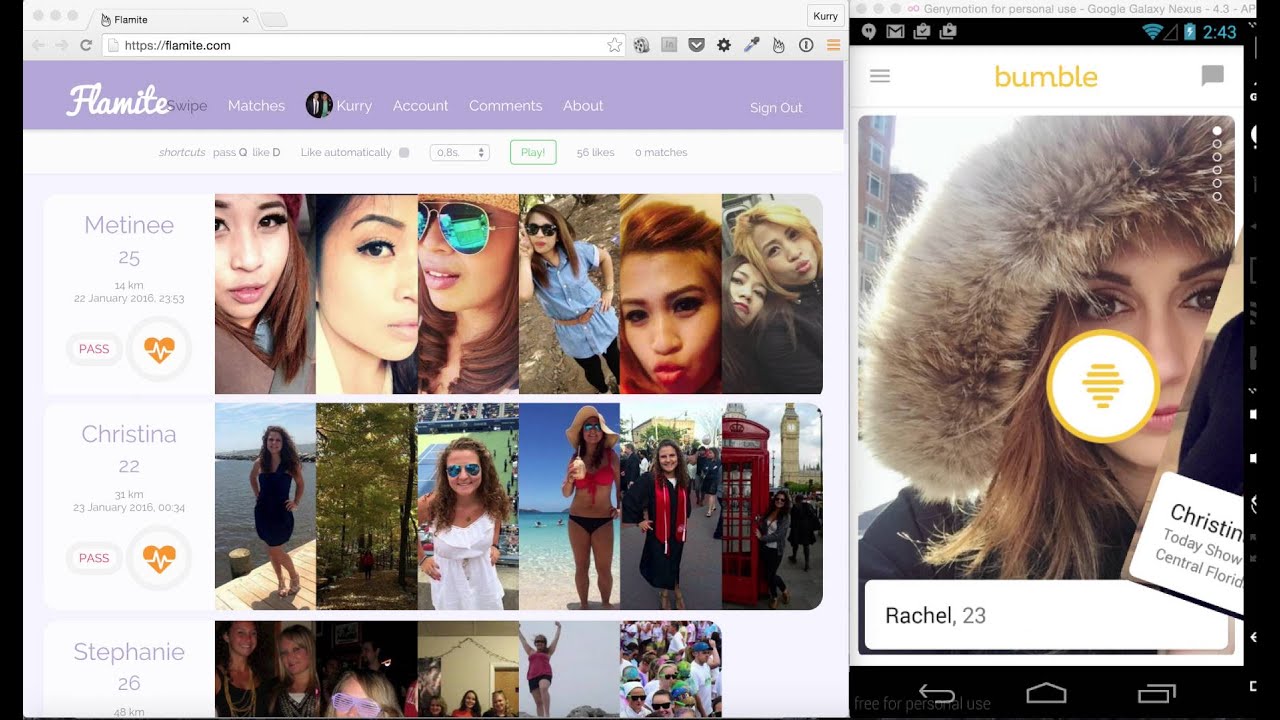This screenshot has height=720, width=1280.
Task: Toggle the Like automatically switch
Action: pos(404,153)
